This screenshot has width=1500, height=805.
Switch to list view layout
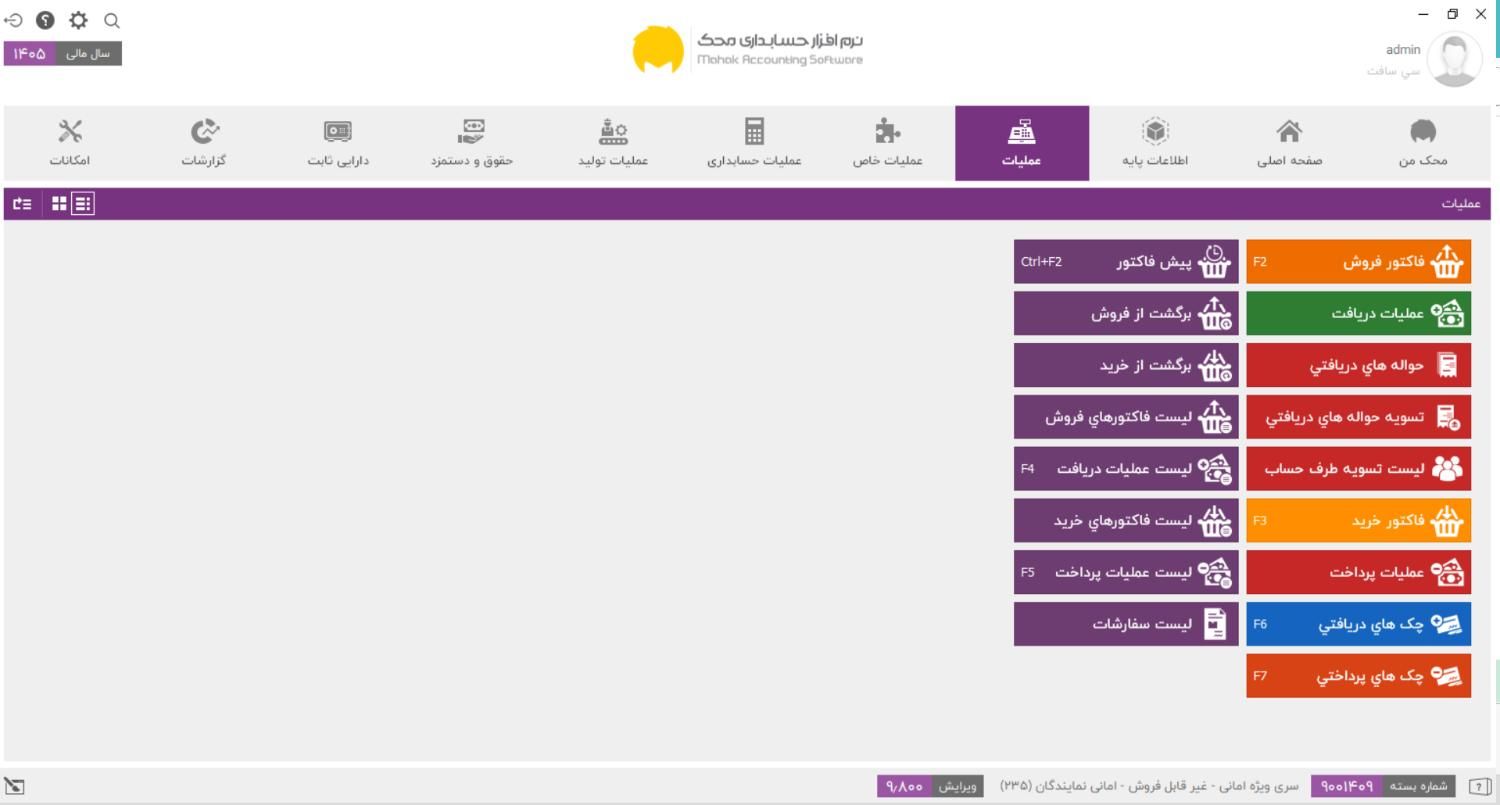coord(83,204)
